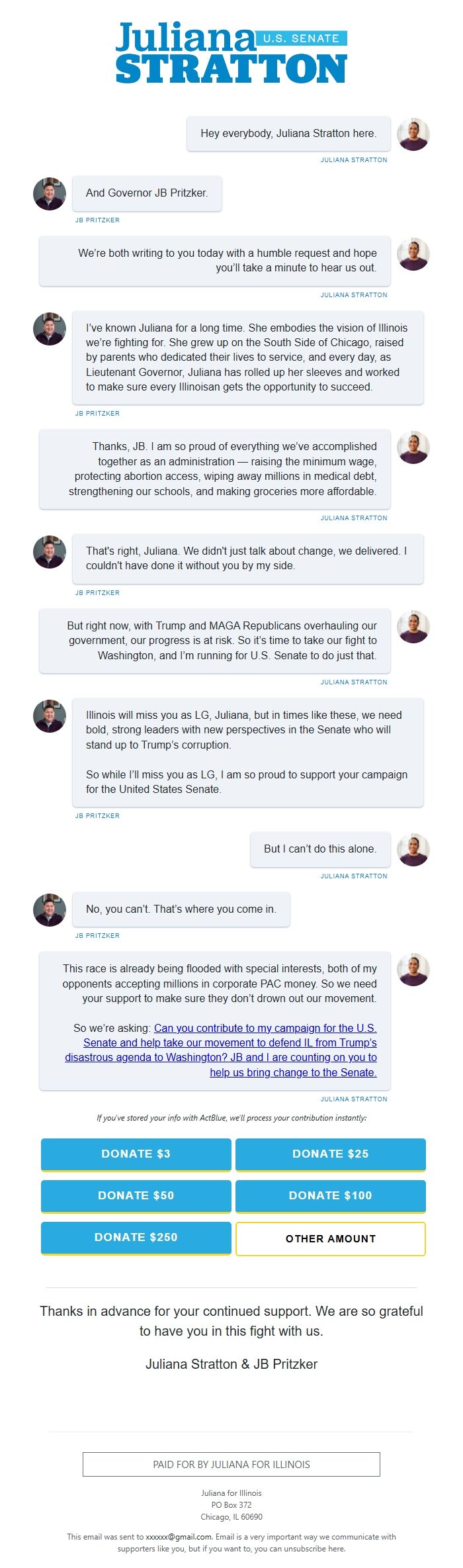Click JB's avatar beside 'That's right, Juliana' message
The width and height of the screenshot is (463, 1568).
(50, 552)
